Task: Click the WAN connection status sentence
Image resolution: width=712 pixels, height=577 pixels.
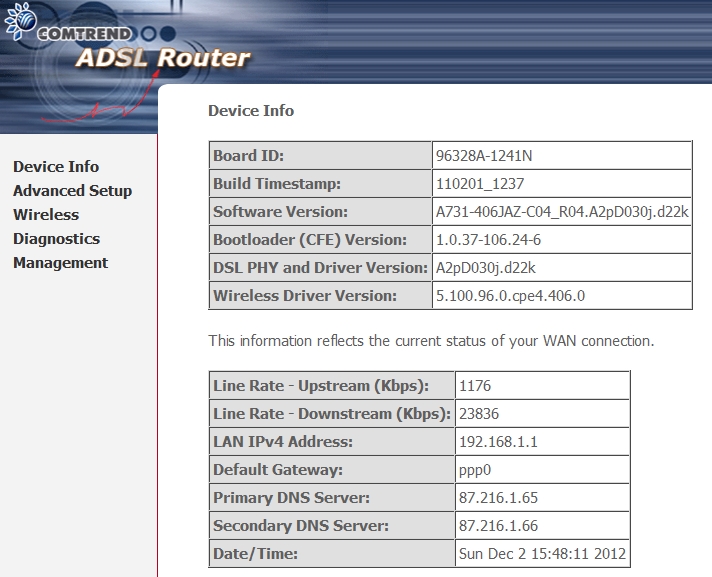Action: pyautogui.click(x=431, y=341)
